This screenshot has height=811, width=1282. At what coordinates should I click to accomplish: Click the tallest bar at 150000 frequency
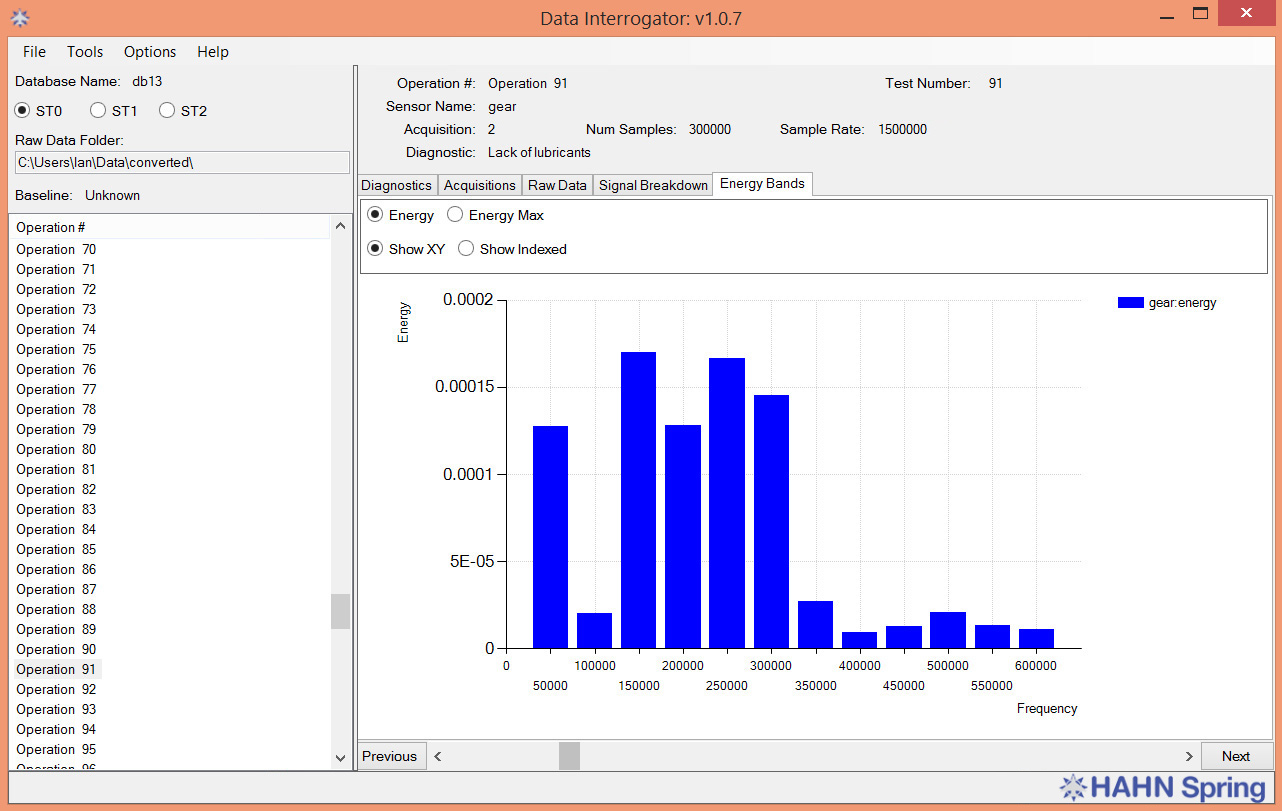point(638,500)
